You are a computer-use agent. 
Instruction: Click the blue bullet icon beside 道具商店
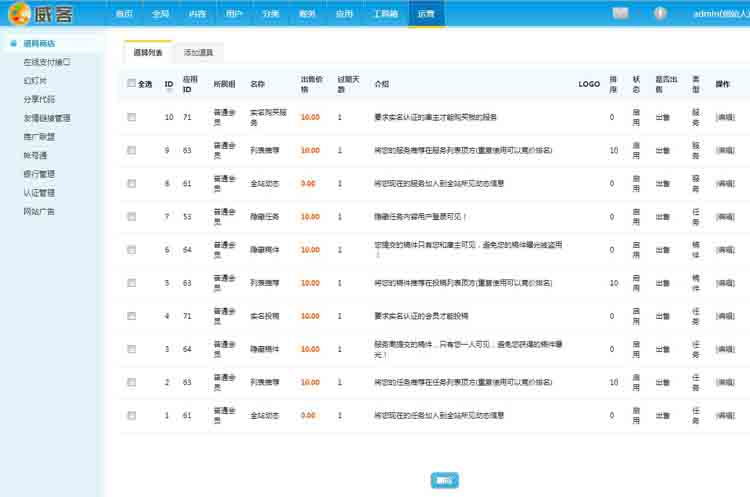[13, 43]
